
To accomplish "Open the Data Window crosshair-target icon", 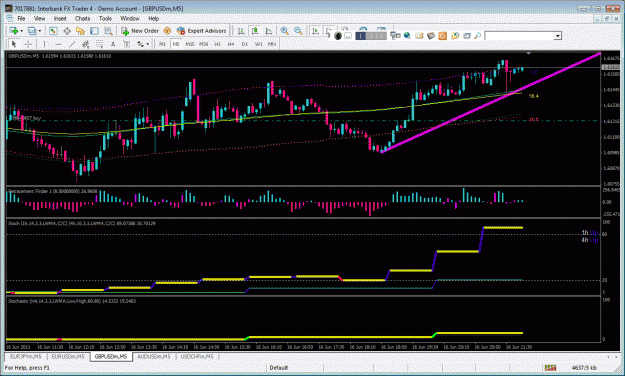I will click(67, 31).
